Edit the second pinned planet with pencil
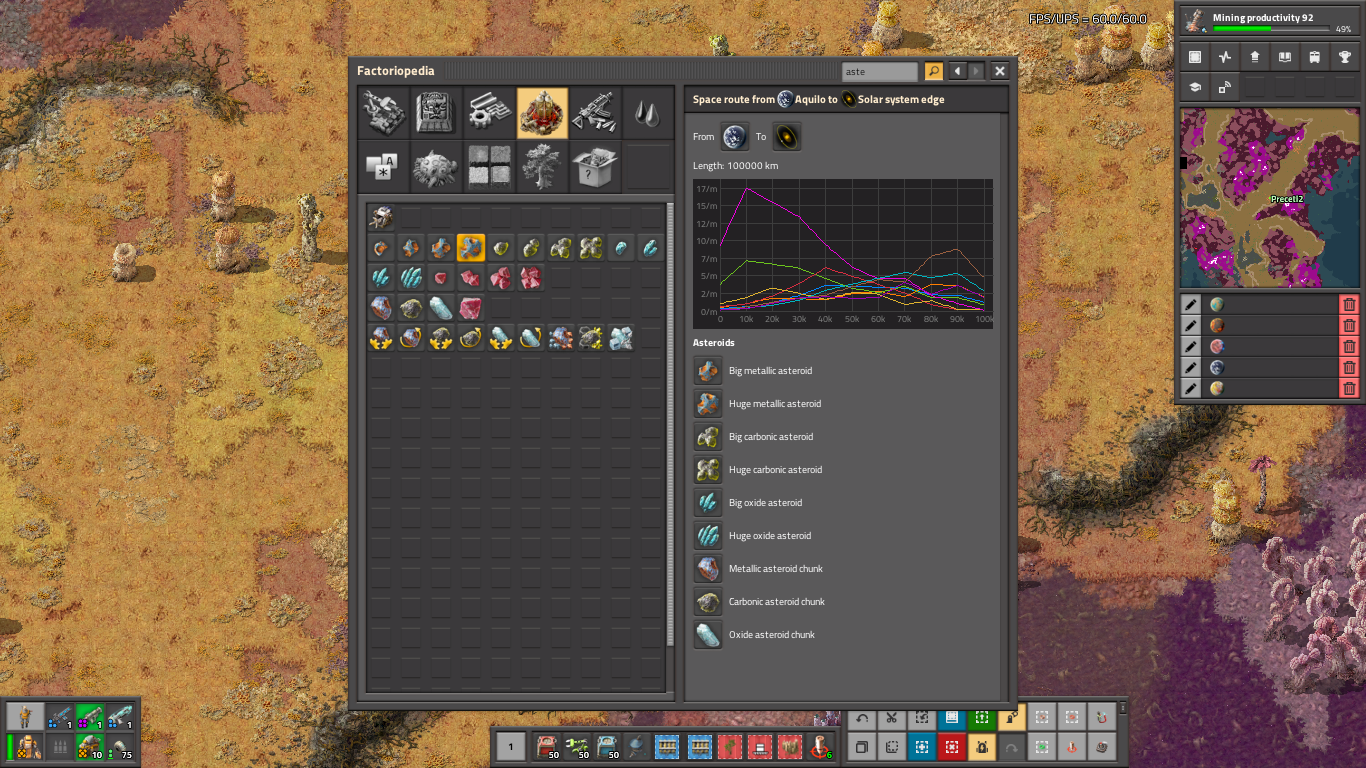This screenshot has width=1366, height=768. (x=1191, y=326)
